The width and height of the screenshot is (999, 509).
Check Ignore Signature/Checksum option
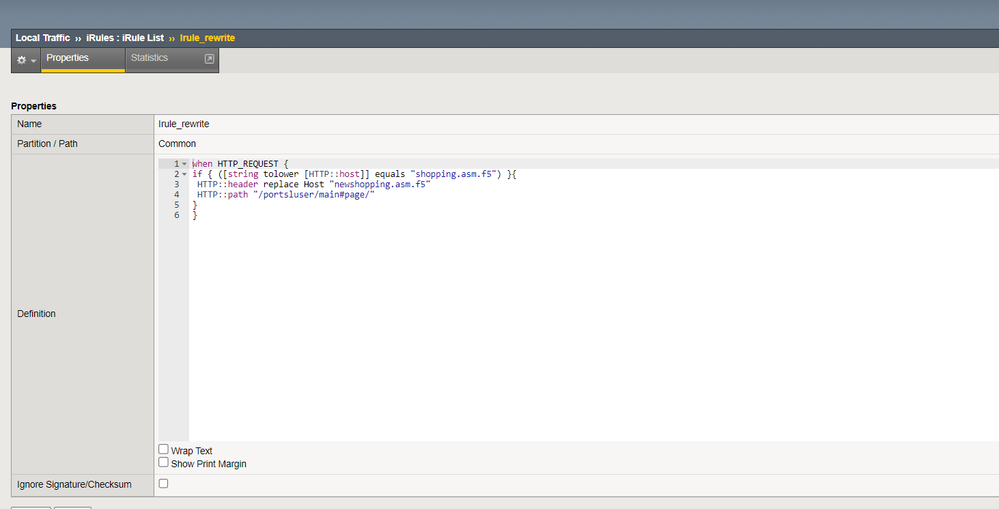[164, 484]
